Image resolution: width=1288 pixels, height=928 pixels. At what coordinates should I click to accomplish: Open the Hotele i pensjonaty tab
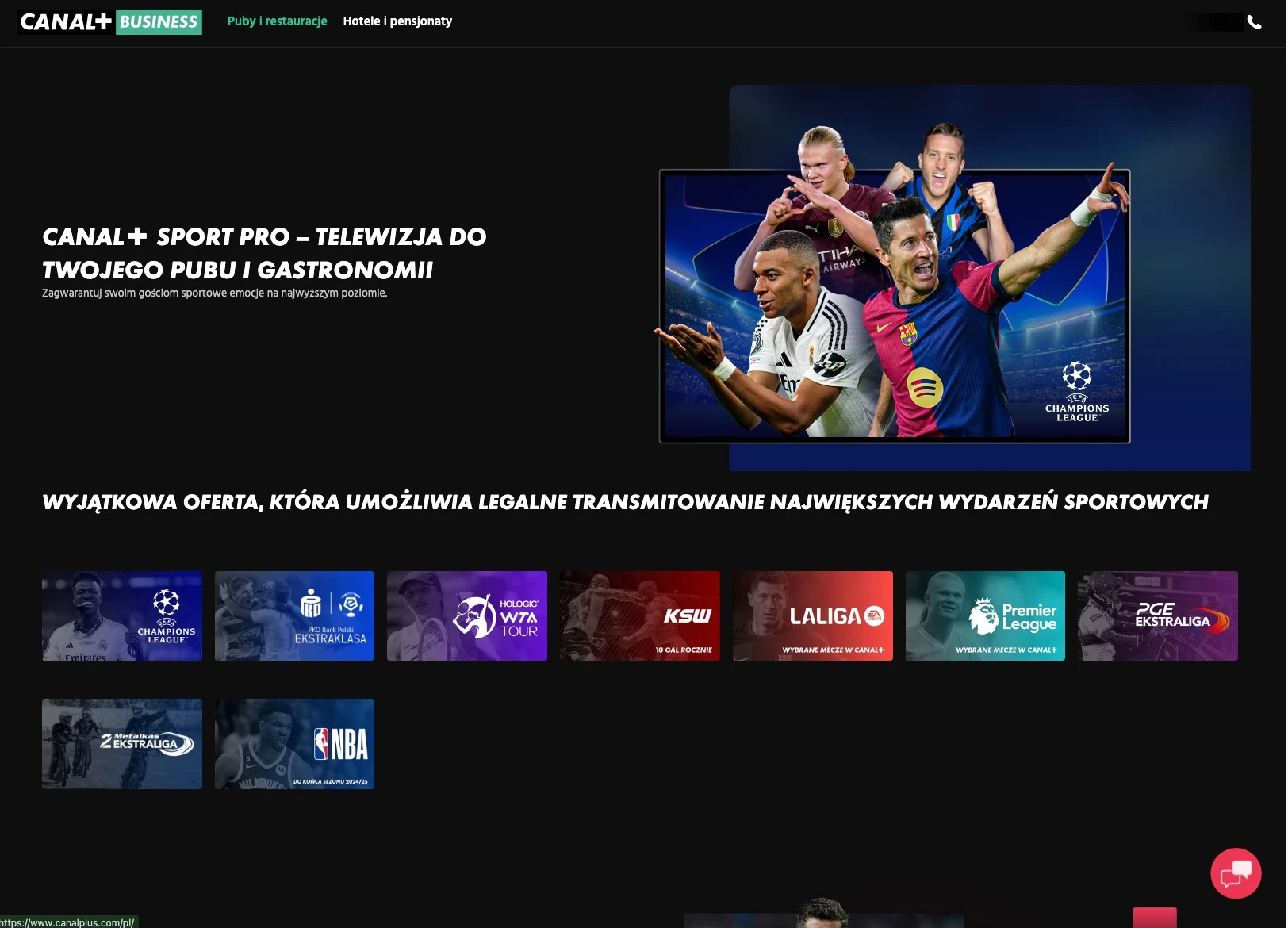pyautogui.click(x=397, y=21)
